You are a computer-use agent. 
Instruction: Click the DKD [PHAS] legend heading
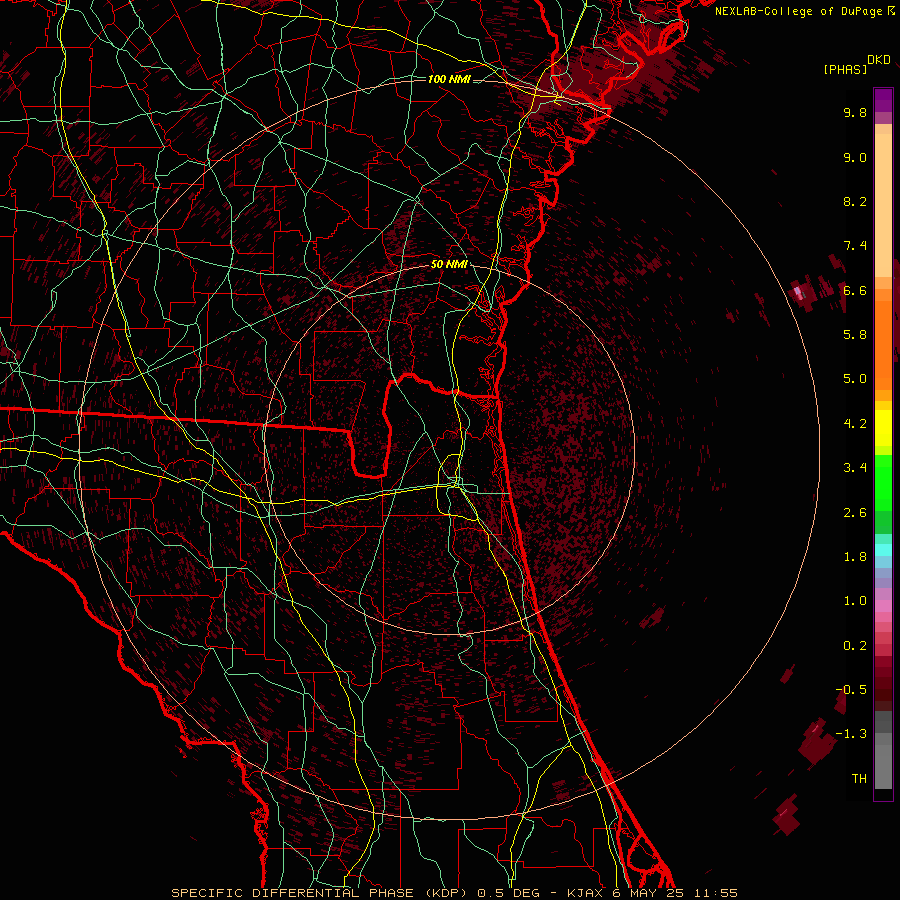pyautogui.click(x=857, y=65)
